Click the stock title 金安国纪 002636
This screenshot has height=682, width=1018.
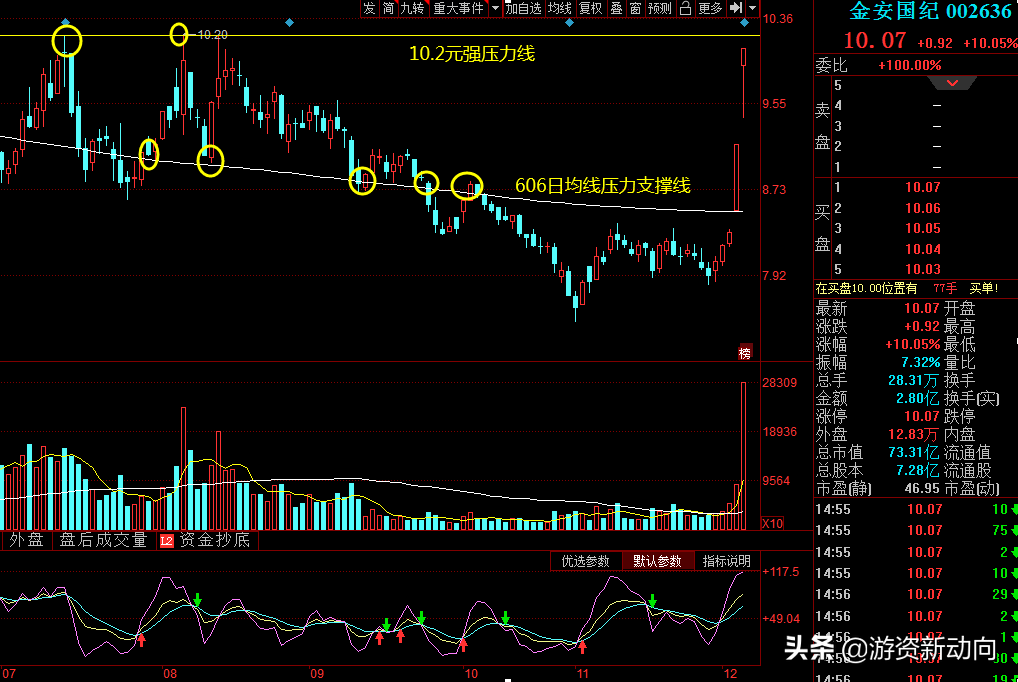click(x=932, y=11)
